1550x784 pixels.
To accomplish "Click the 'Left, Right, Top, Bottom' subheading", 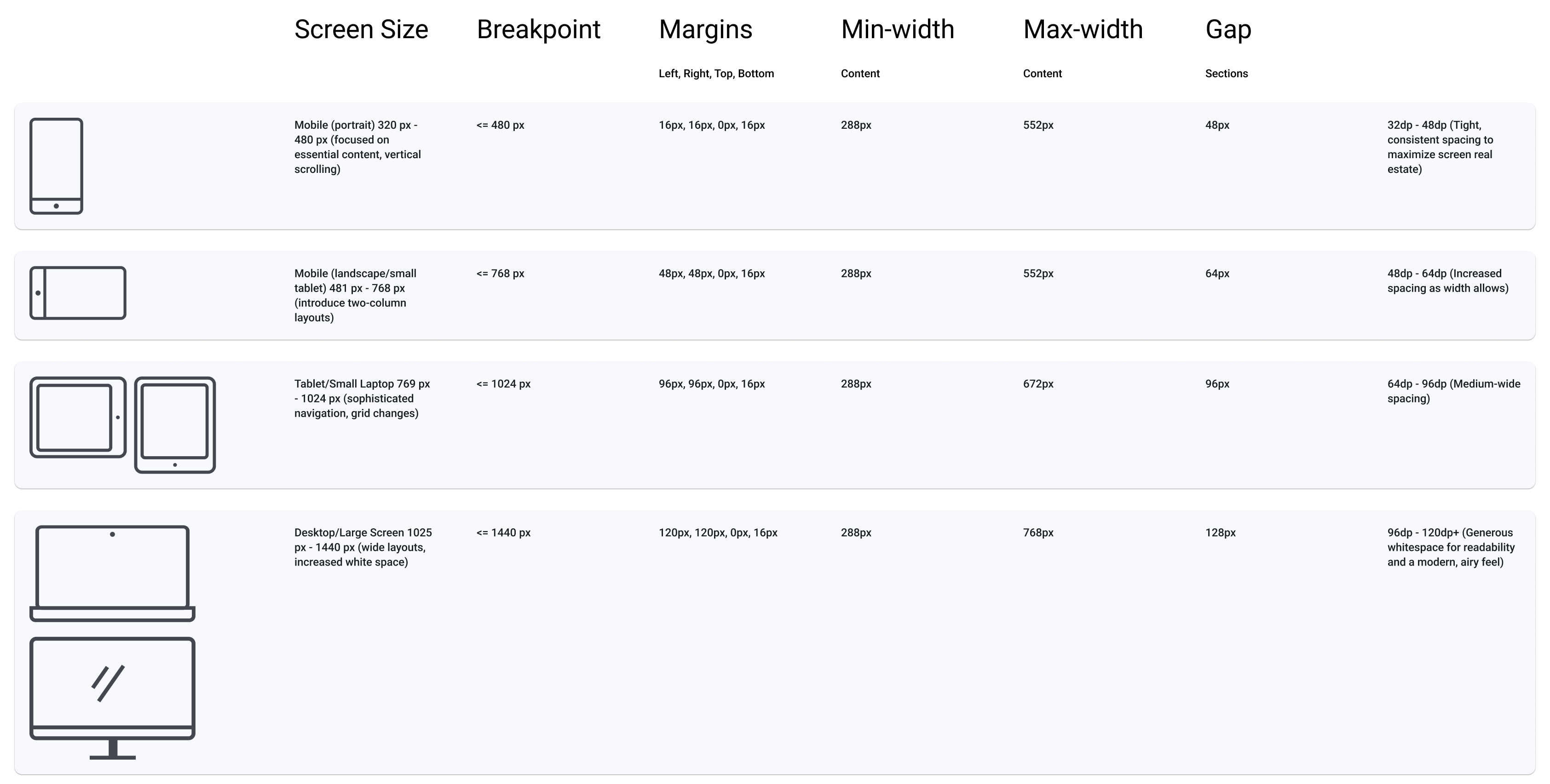I will 716,74.
